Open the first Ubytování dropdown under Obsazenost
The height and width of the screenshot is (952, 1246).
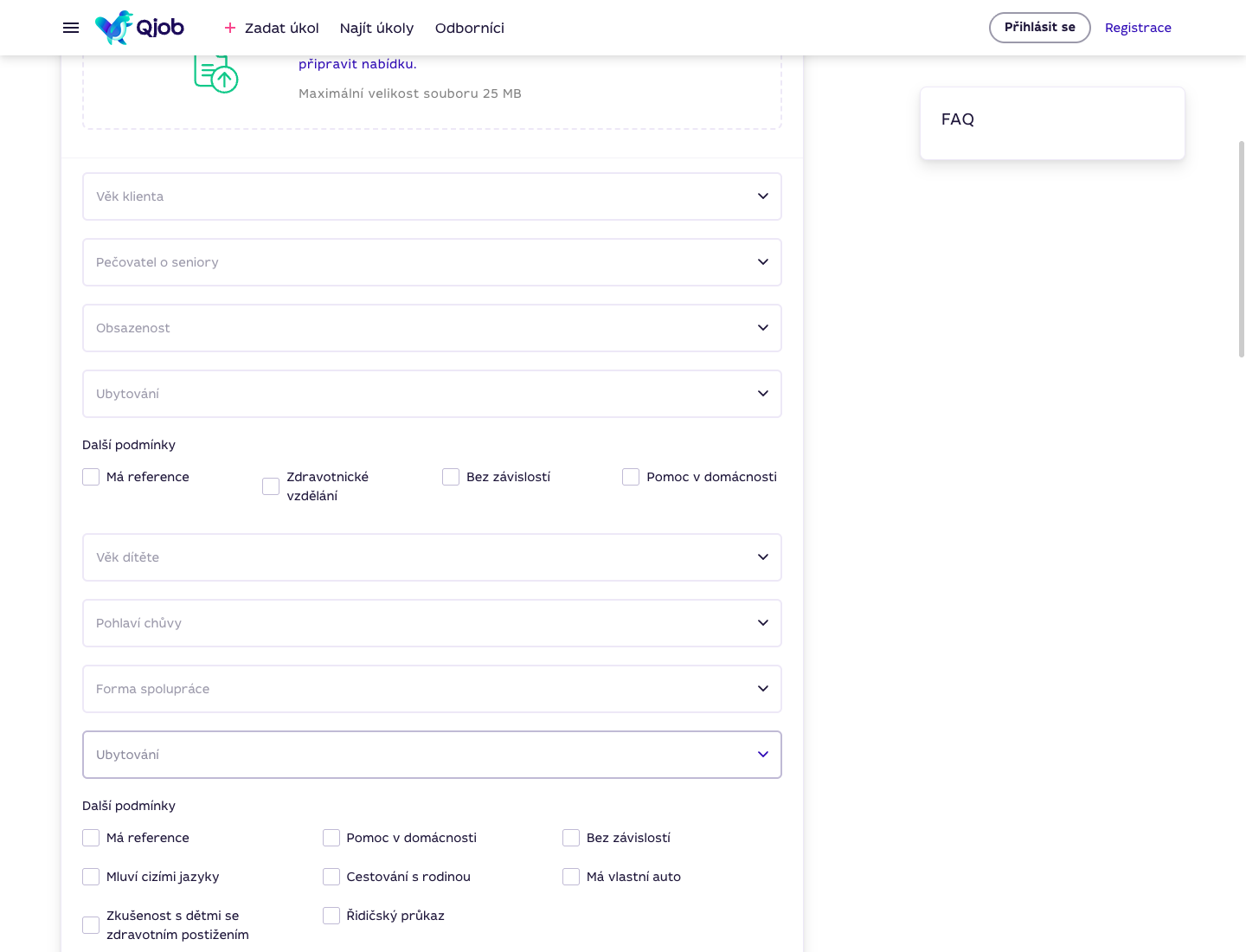click(x=432, y=394)
